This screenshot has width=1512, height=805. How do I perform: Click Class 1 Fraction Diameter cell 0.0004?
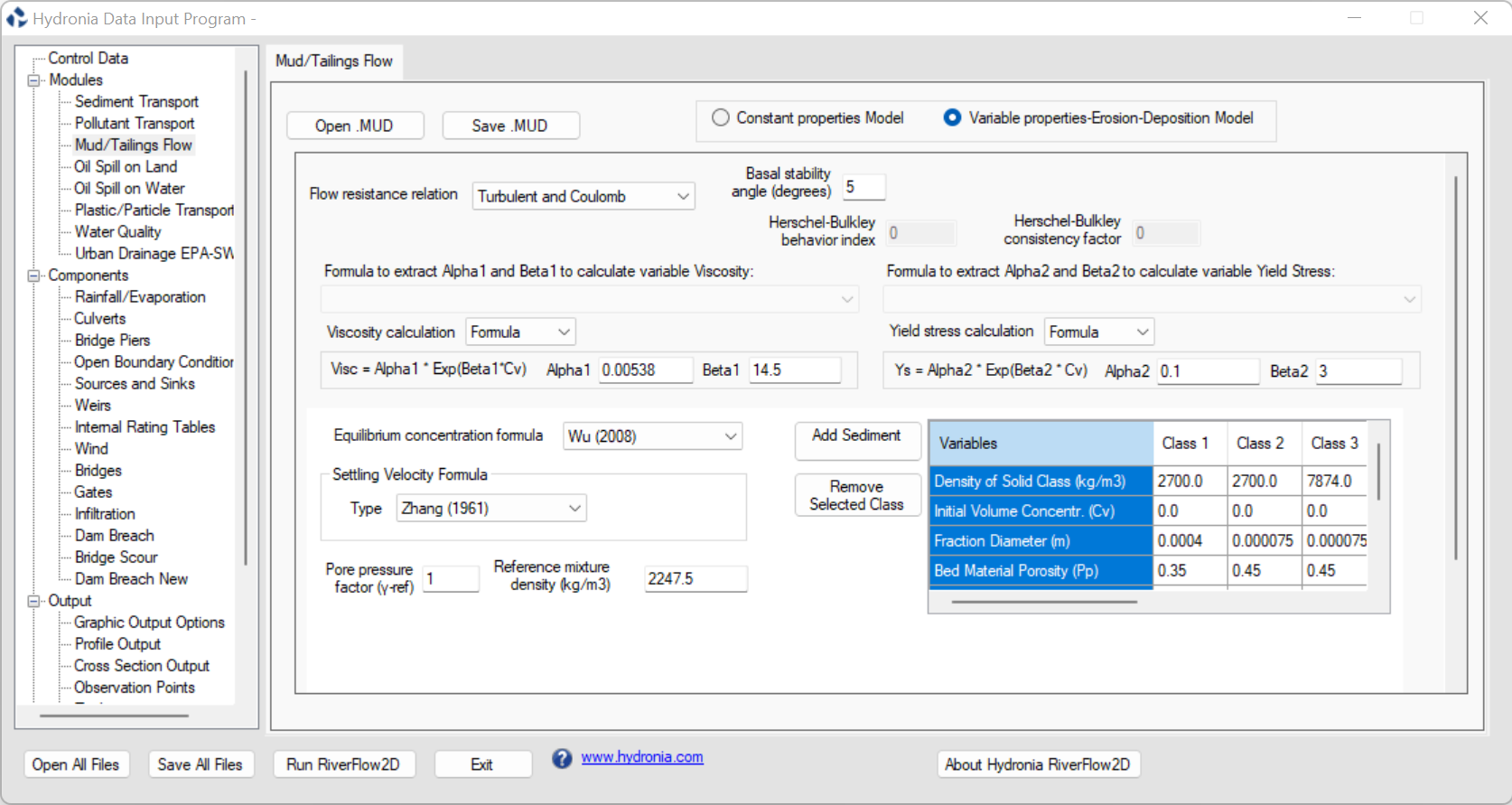coord(1190,540)
